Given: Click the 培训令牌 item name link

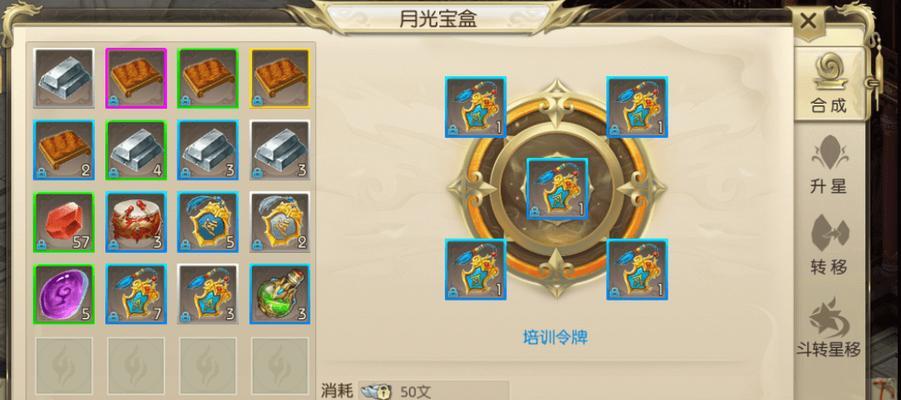Looking at the screenshot, I should click(x=556, y=337).
